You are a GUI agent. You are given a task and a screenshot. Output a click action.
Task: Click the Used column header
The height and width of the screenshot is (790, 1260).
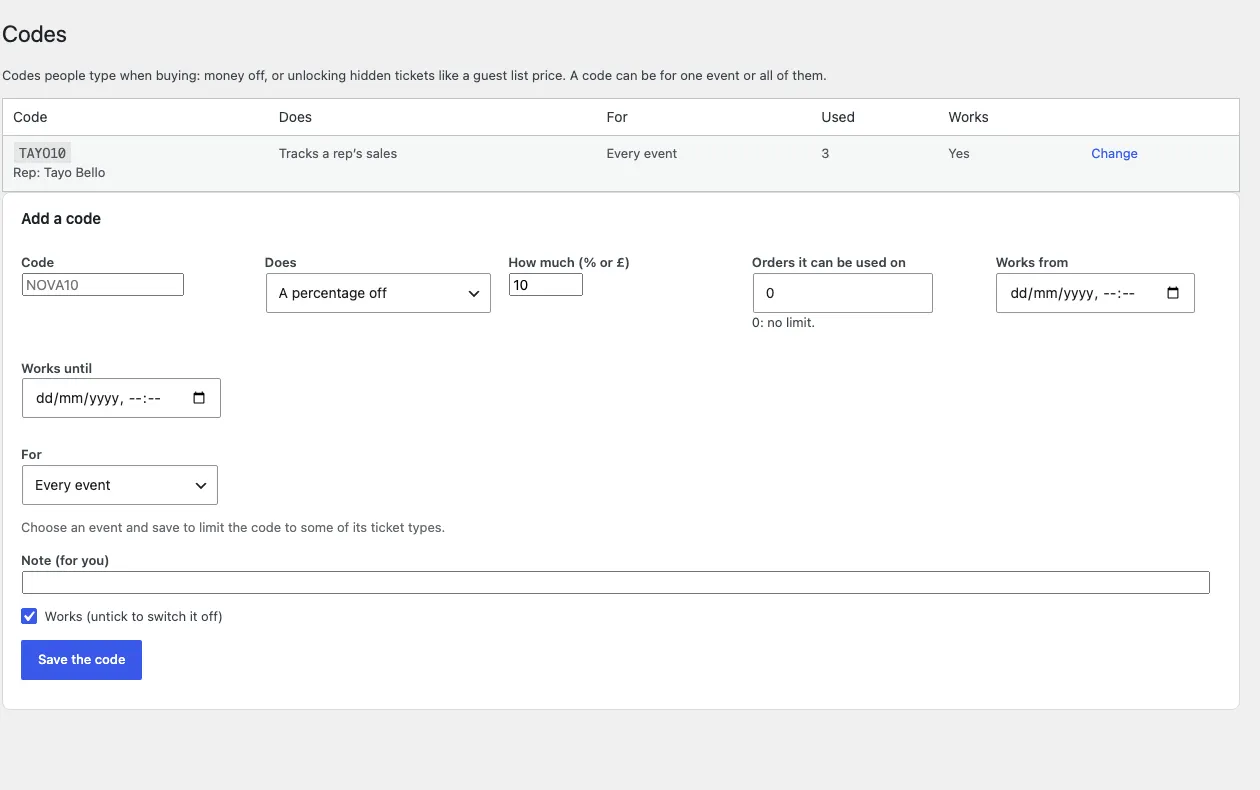[838, 117]
